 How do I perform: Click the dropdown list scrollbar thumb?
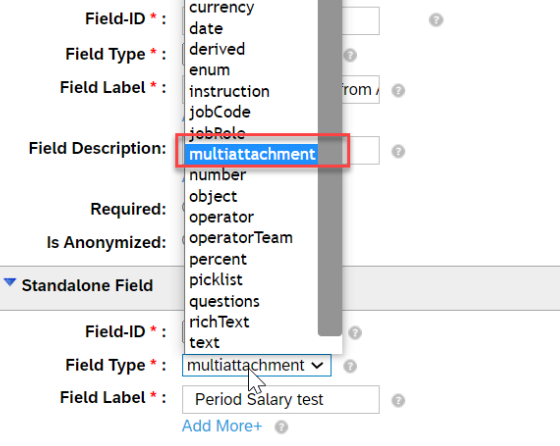[329, 168]
